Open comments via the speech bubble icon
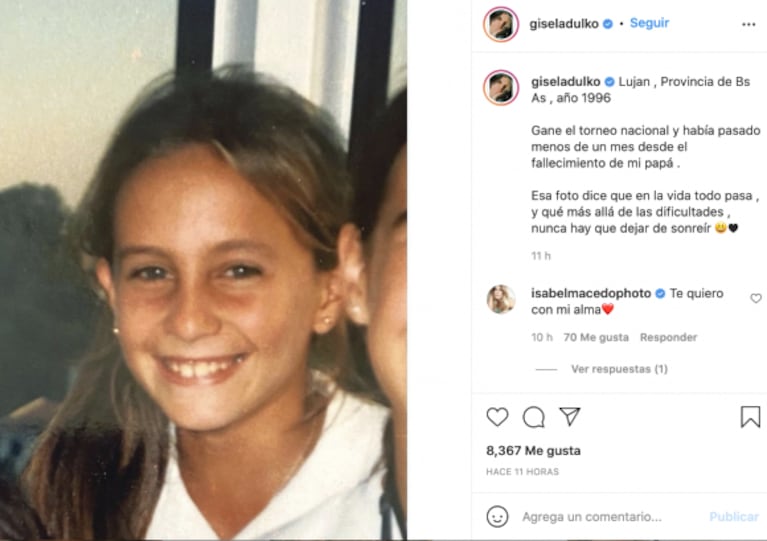This screenshot has width=767, height=541. (533, 417)
